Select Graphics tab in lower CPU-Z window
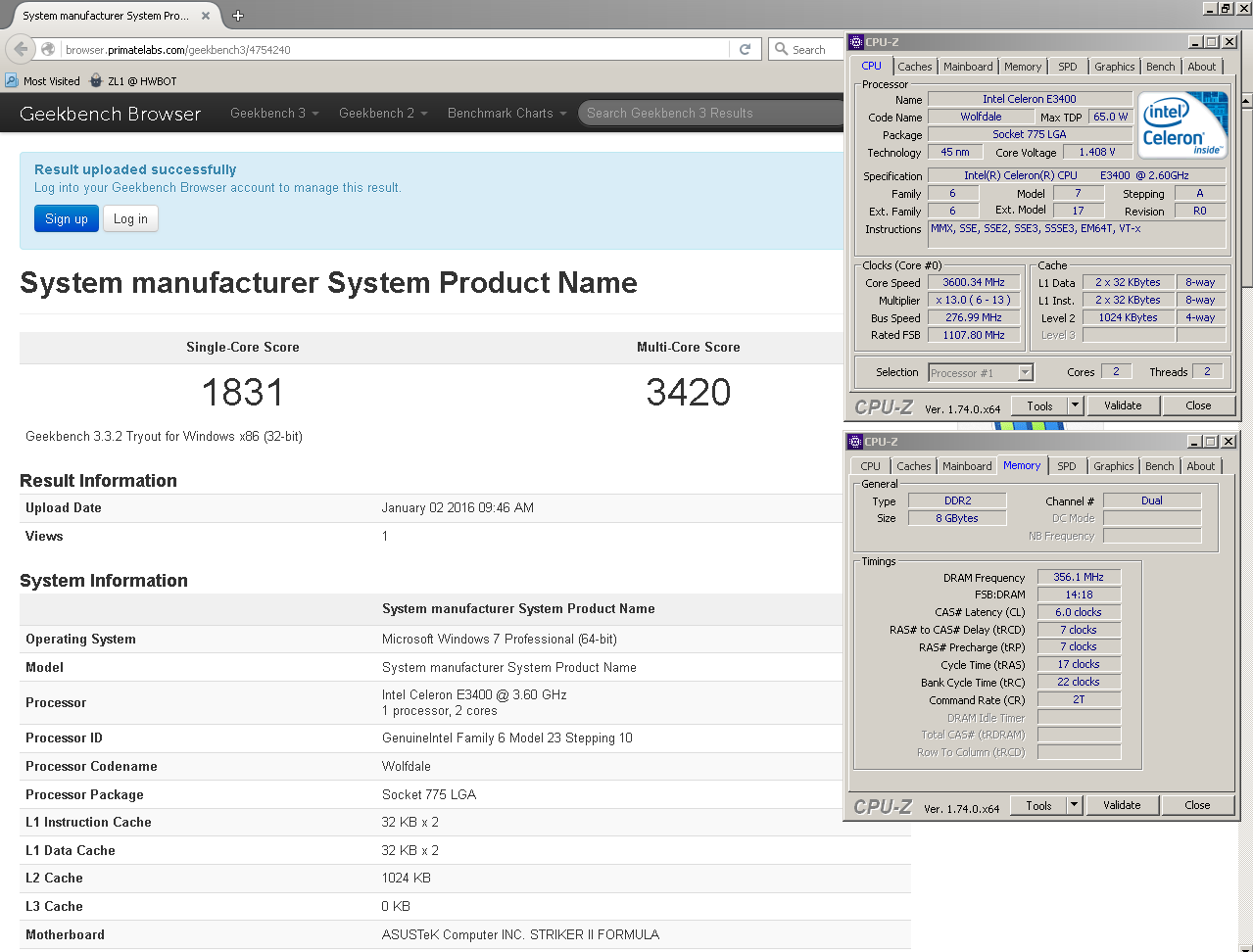The width and height of the screenshot is (1253, 952). (x=1114, y=466)
